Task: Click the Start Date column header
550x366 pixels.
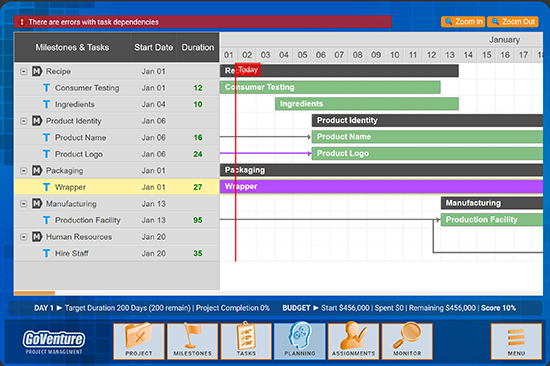Action: pos(154,47)
